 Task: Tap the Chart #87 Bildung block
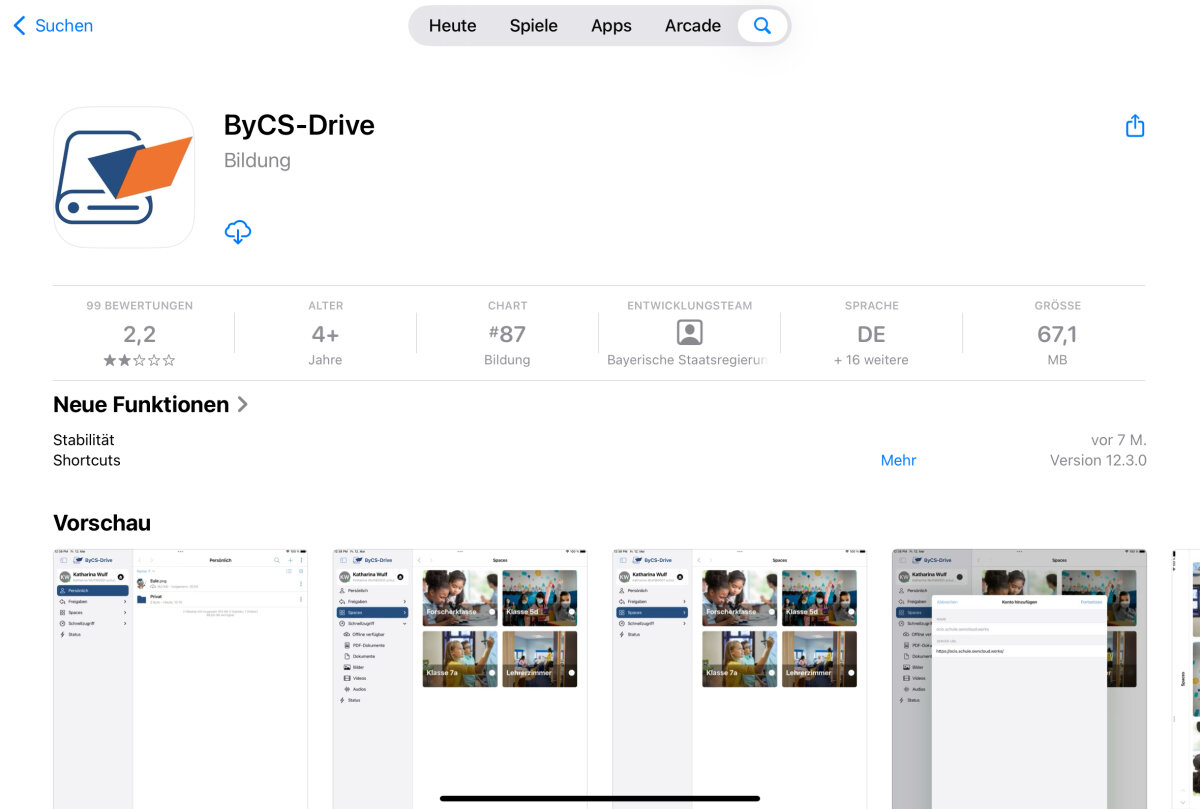[507, 333]
